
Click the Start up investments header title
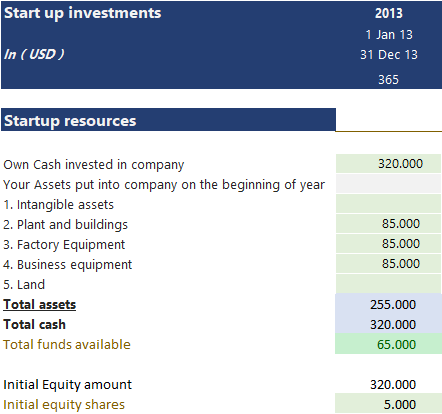click(x=83, y=13)
